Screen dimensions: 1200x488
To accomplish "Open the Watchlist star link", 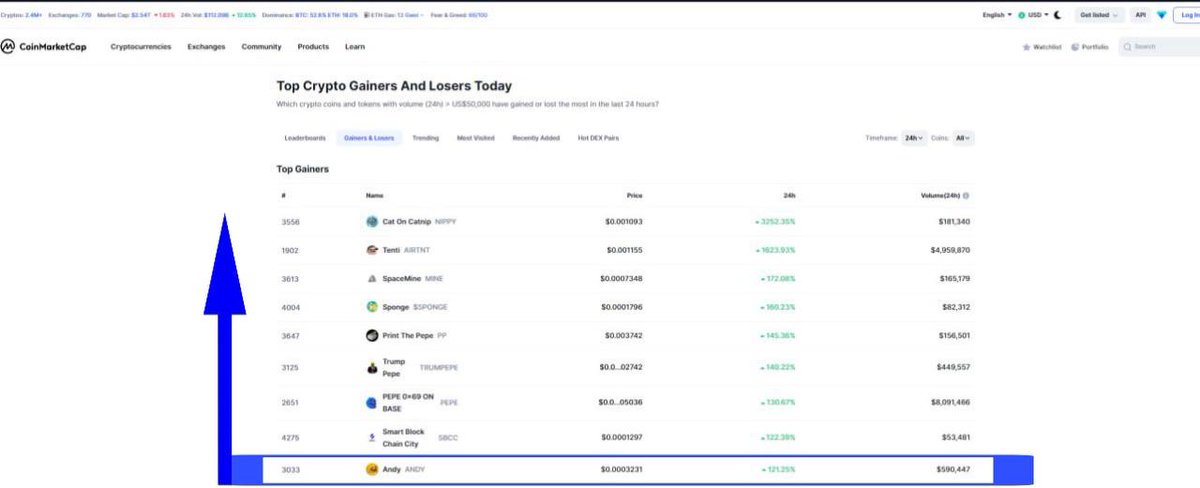I will click(x=1041, y=47).
